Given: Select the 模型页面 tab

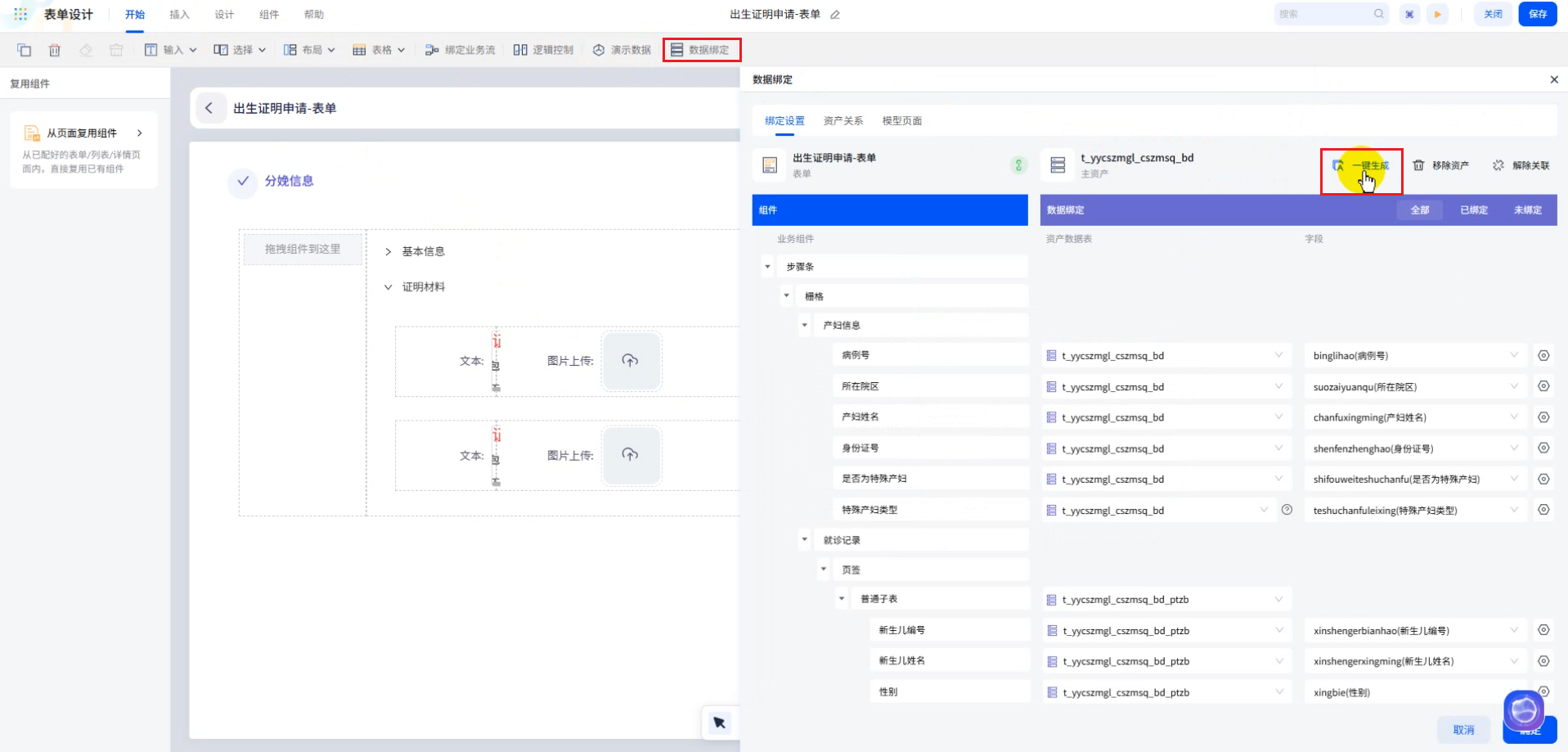Looking at the screenshot, I should [902, 121].
